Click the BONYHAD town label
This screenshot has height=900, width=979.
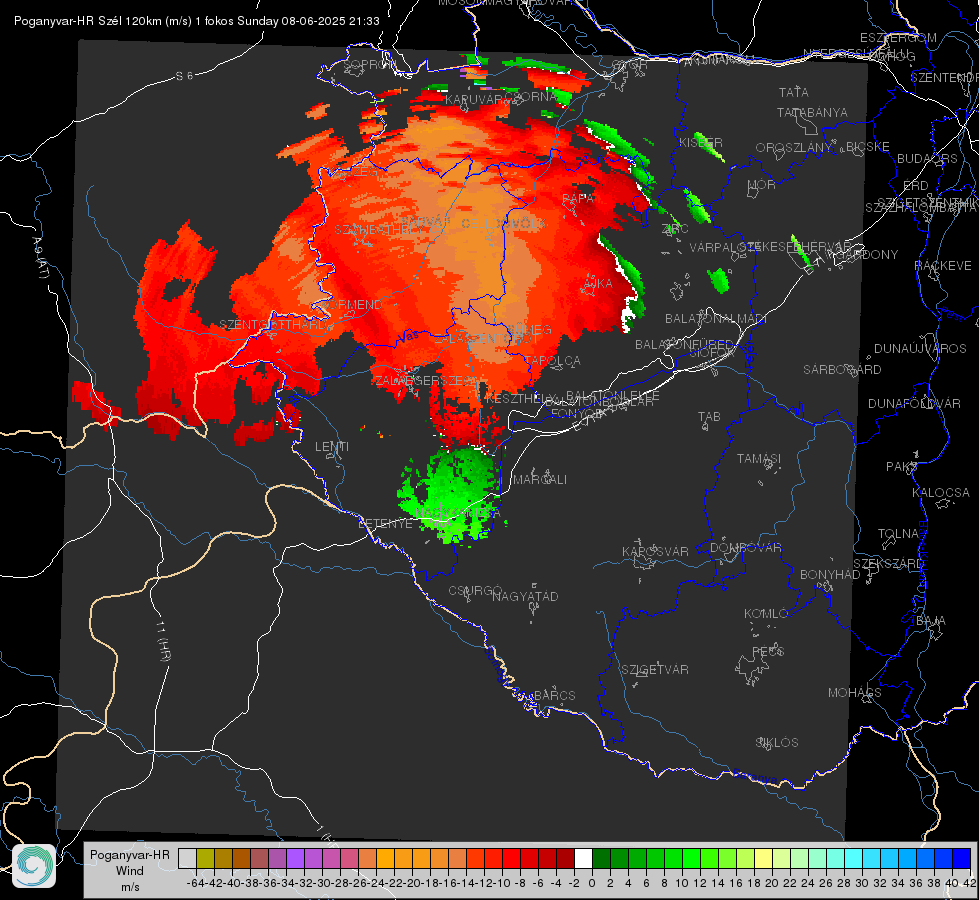point(830,575)
